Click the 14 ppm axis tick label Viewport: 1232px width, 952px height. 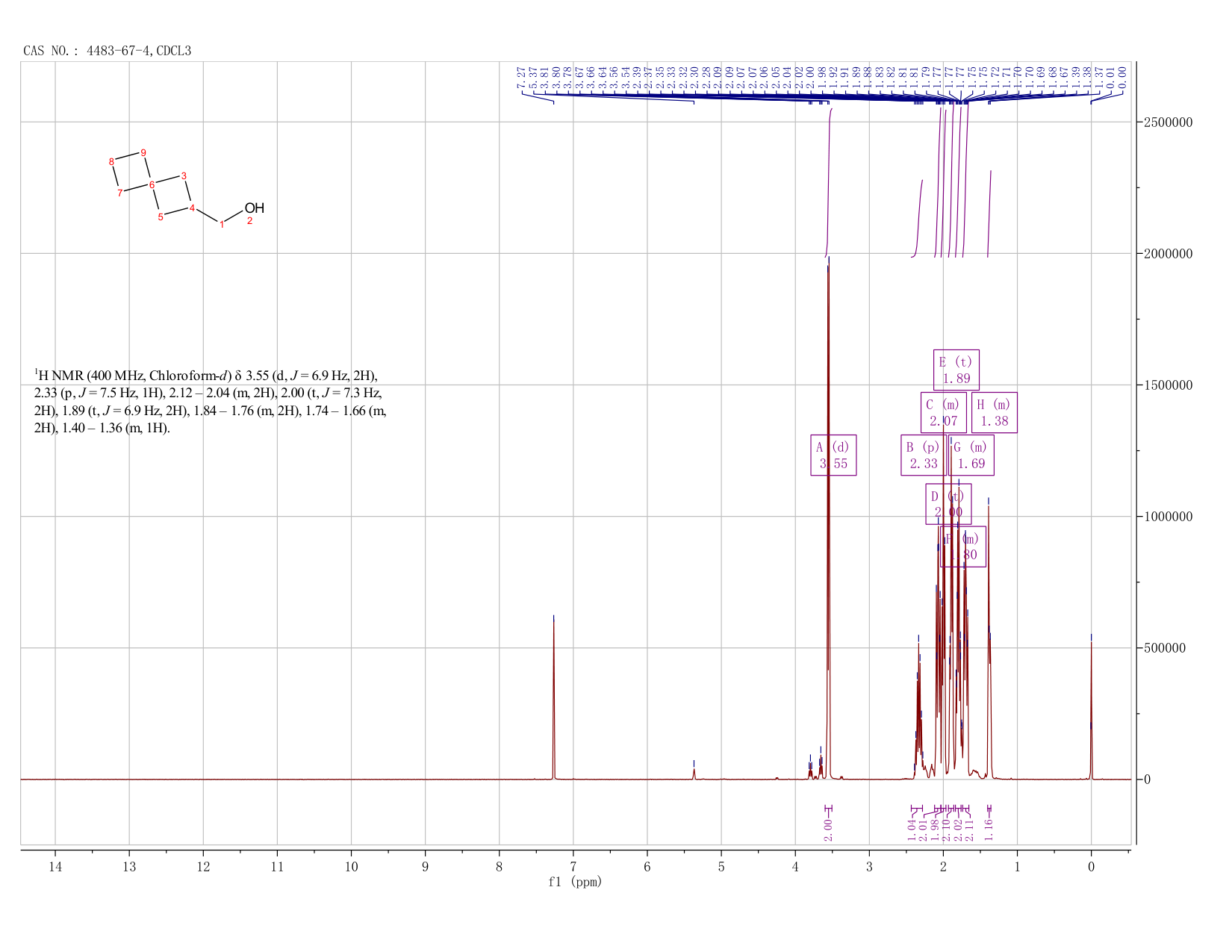pos(55,867)
